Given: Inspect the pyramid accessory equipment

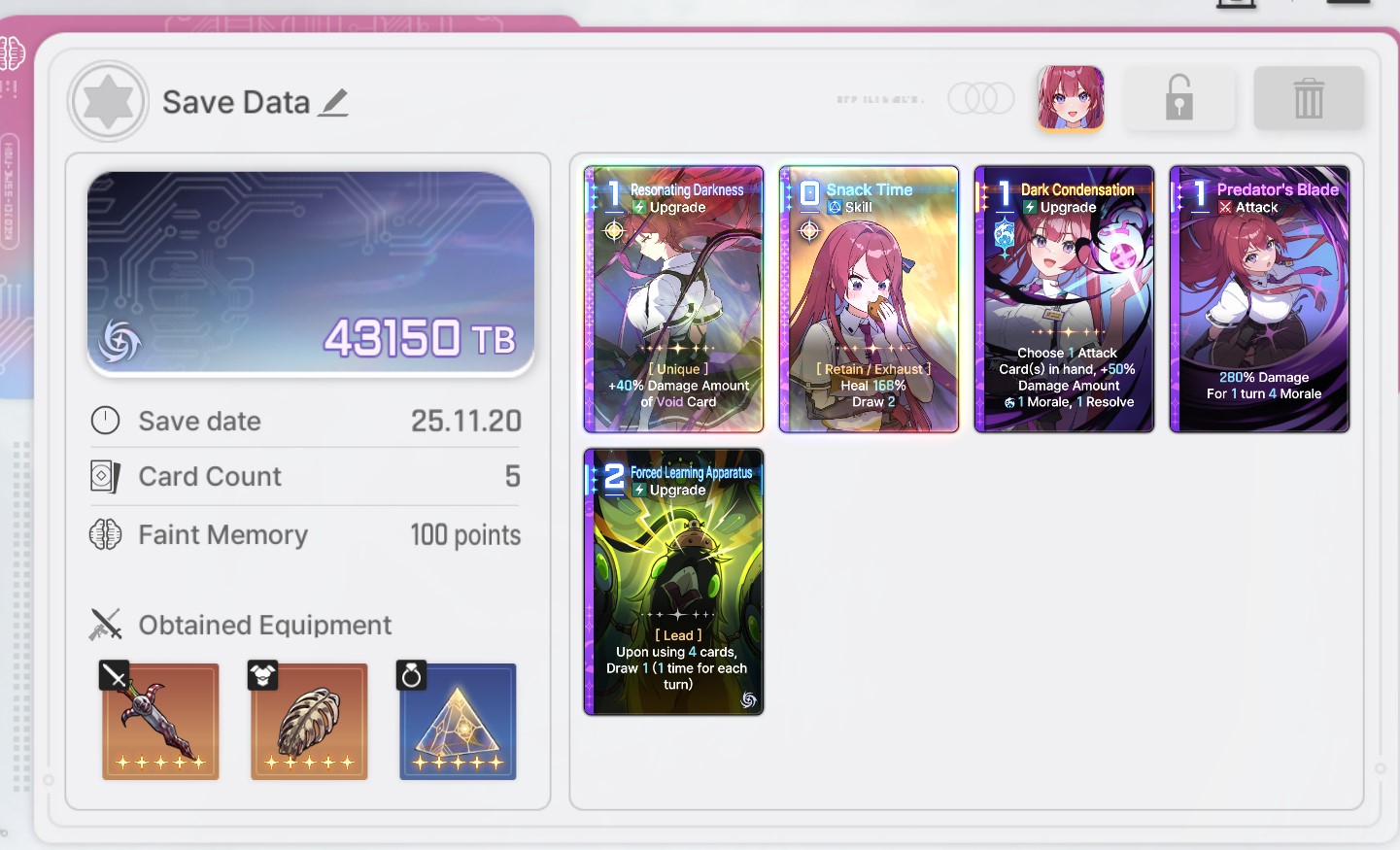Looking at the screenshot, I should (x=458, y=721).
